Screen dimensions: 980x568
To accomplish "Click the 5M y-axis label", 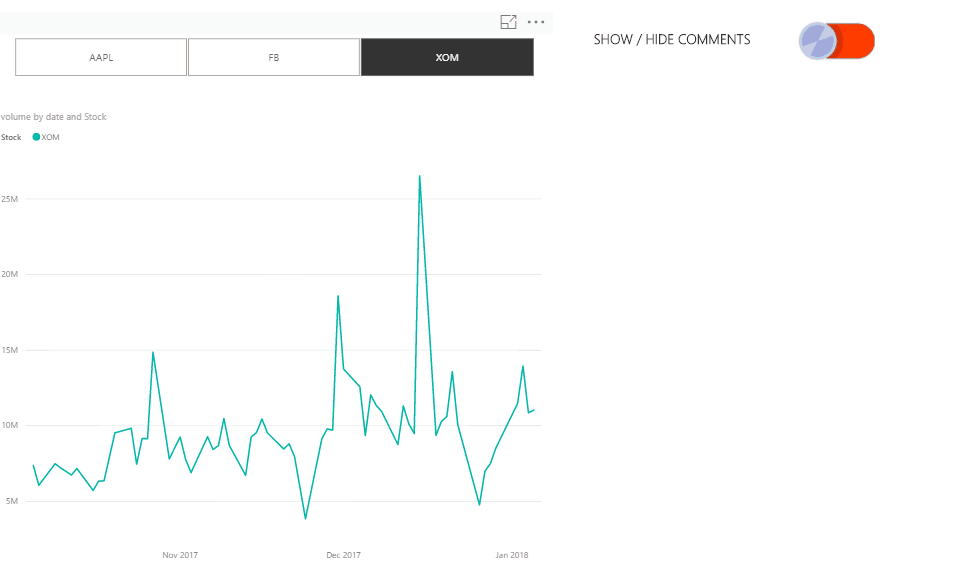I will click(12, 501).
